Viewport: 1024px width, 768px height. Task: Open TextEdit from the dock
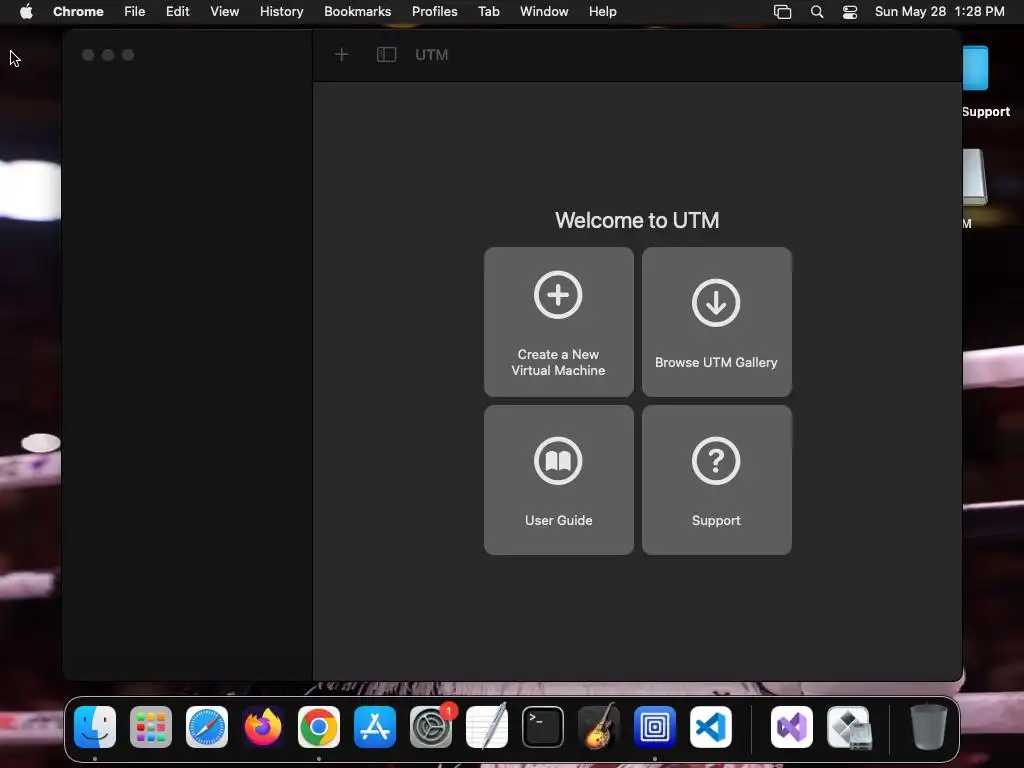[x=487, y=727]
